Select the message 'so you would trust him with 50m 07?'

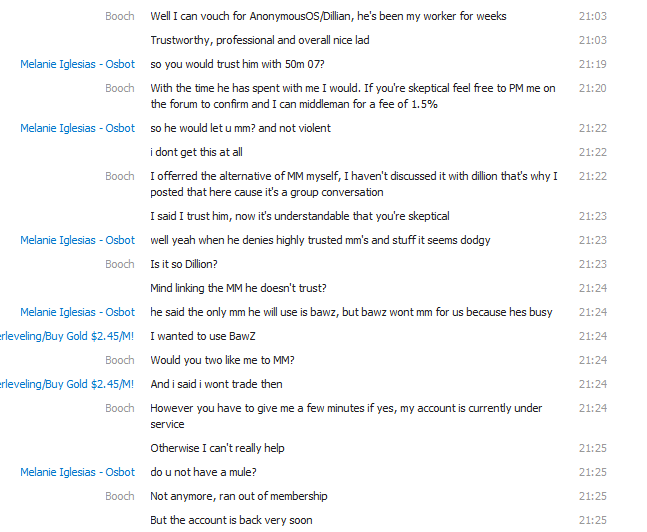coord(237,64)
